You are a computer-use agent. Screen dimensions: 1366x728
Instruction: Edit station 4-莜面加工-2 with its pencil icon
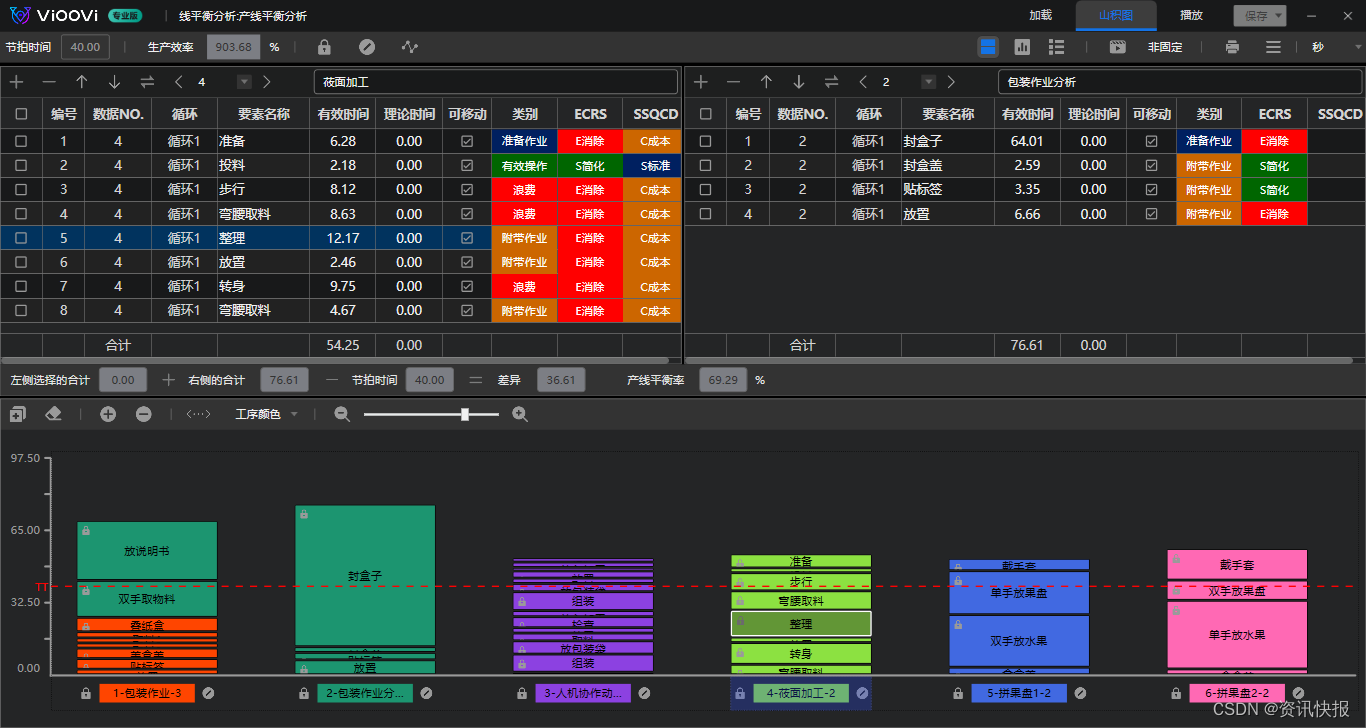click(x=862, y=693)
